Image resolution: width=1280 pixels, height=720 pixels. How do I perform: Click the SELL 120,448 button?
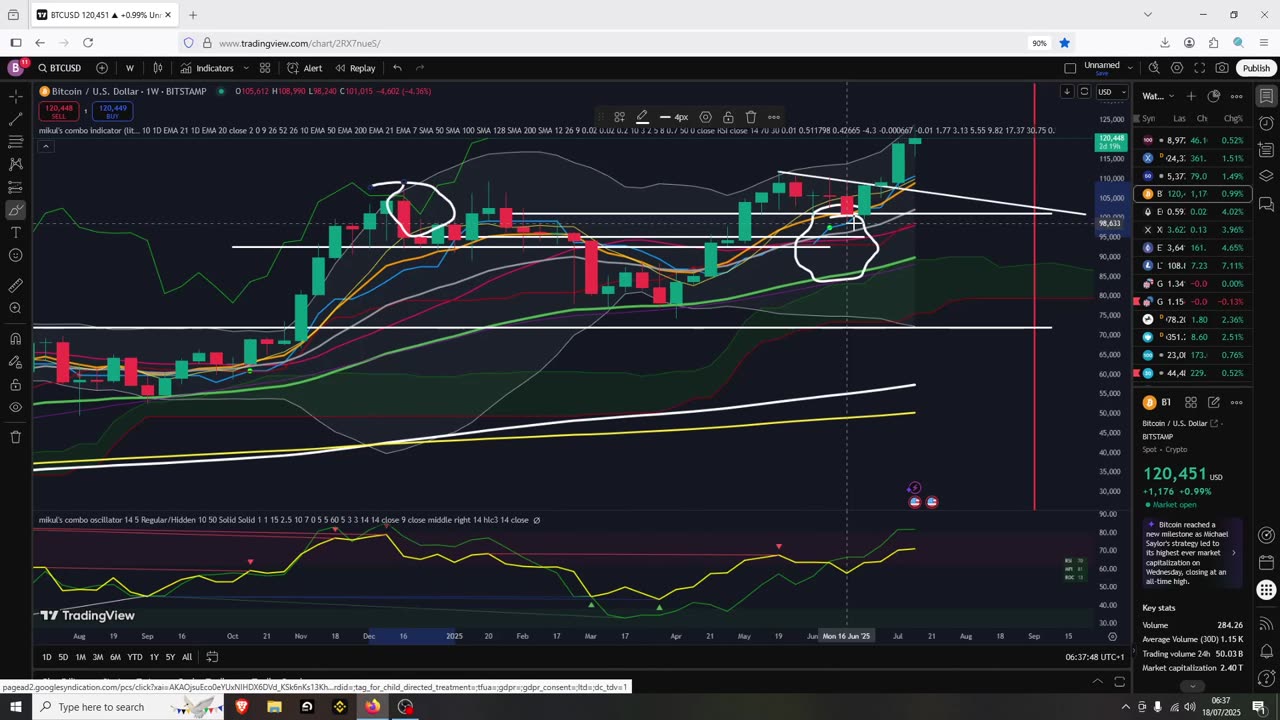point(59,111)
